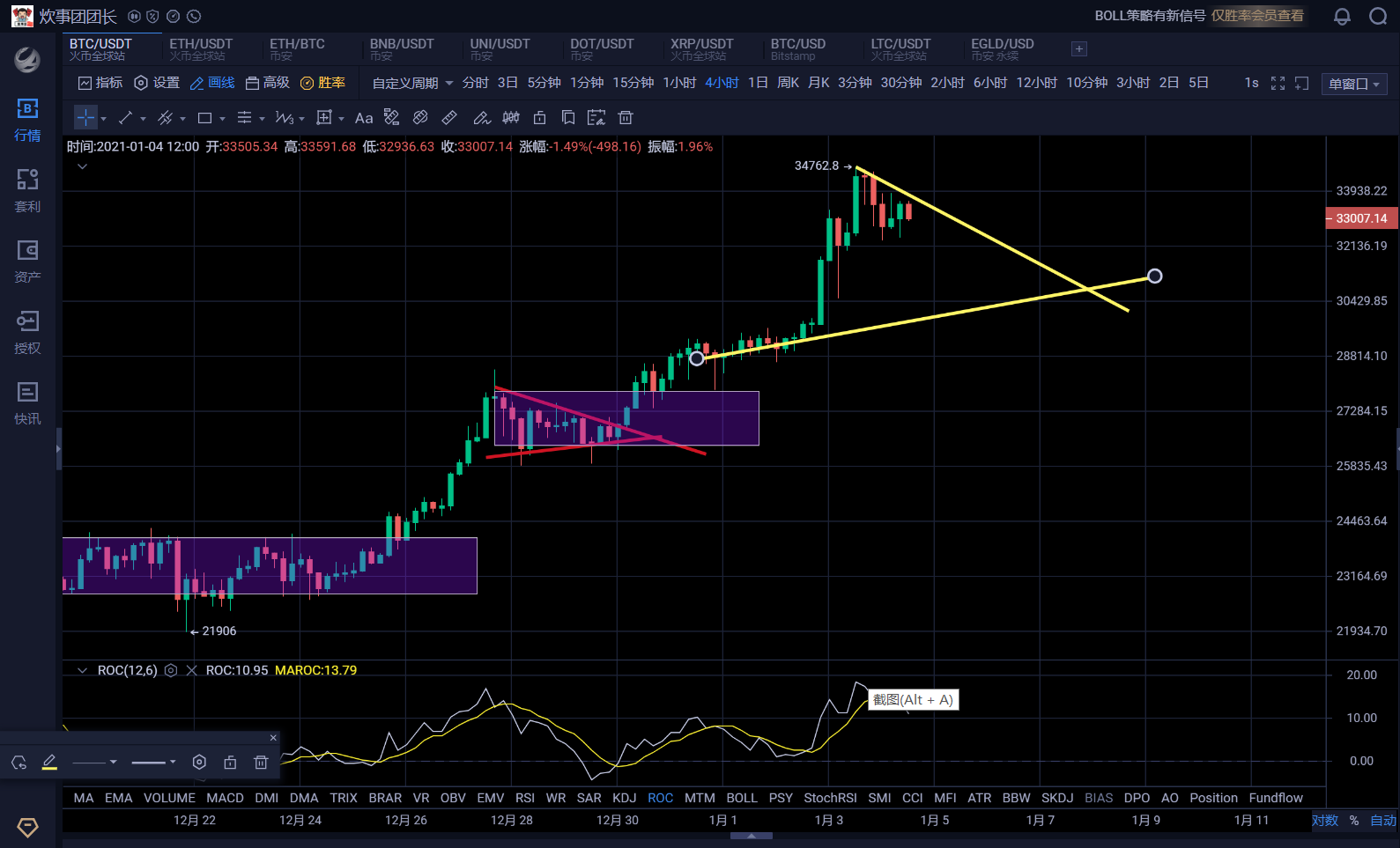1400x848 pixels.
Task: Toggle the 自动 auto scale option
Action: point(1382,820)
